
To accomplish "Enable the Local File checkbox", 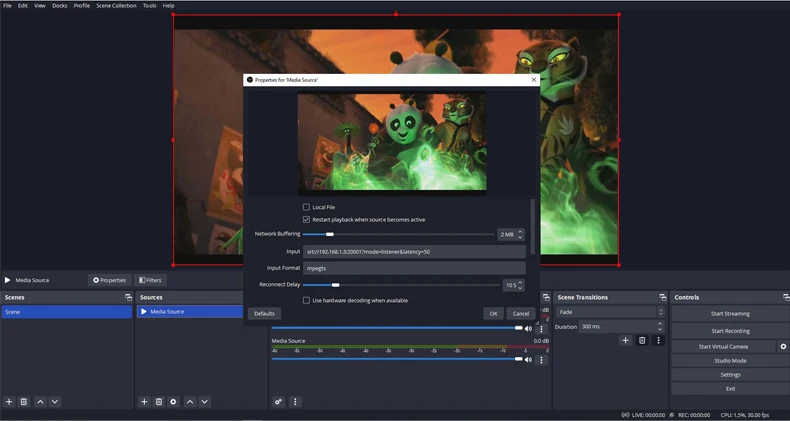I will tap(306, 207).
